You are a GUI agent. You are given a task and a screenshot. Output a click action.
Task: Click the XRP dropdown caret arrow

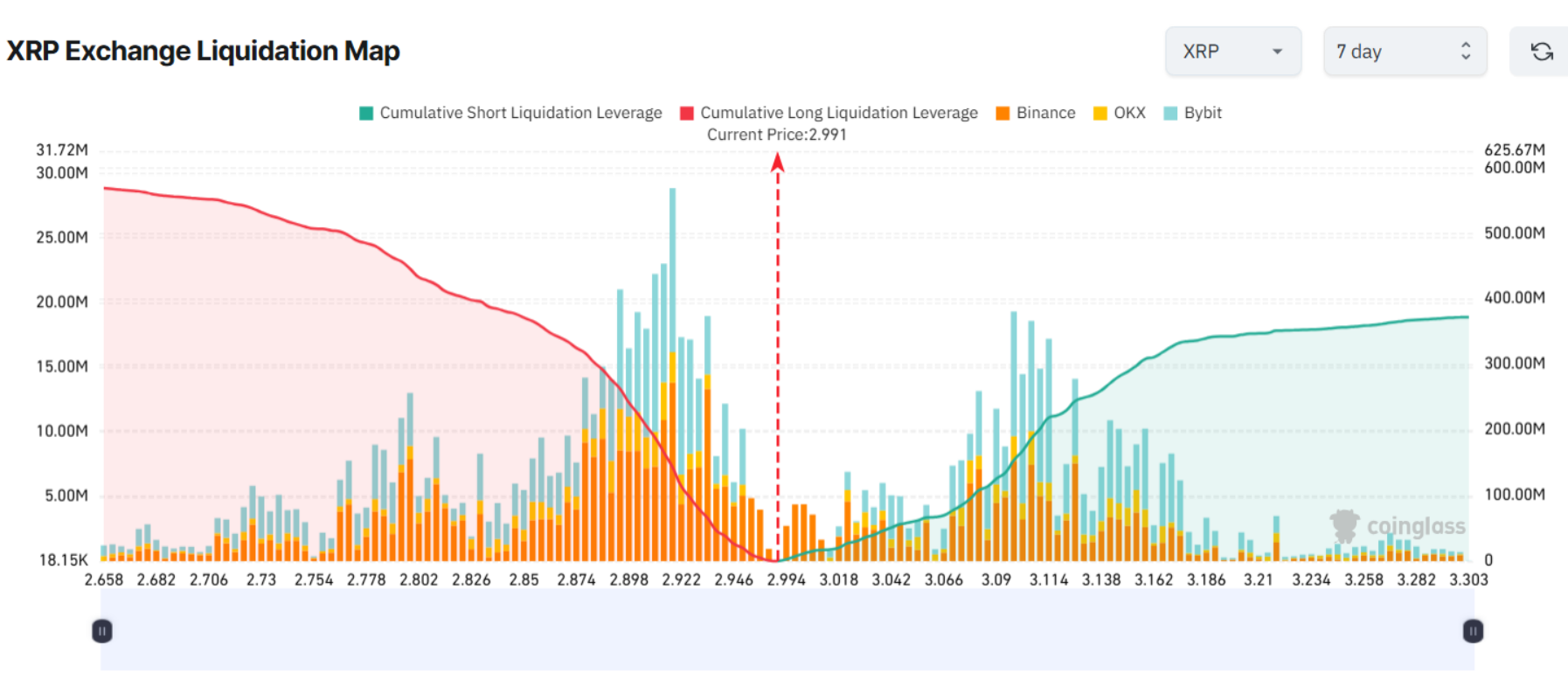point(1277,52)
